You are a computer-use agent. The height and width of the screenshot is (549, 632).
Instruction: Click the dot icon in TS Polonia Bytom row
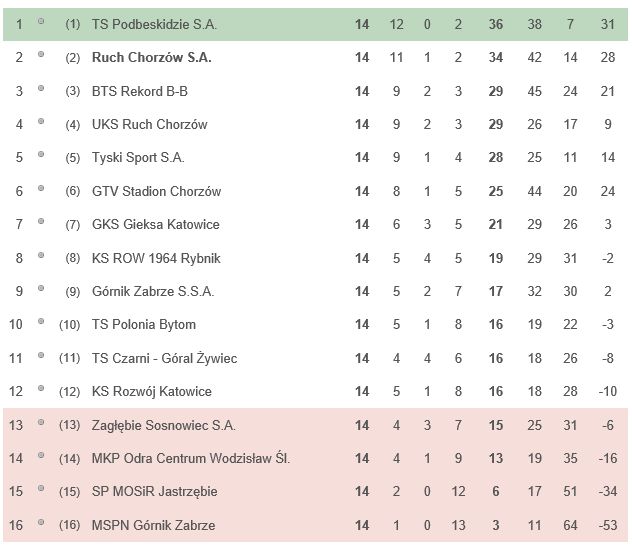[41, 321]
